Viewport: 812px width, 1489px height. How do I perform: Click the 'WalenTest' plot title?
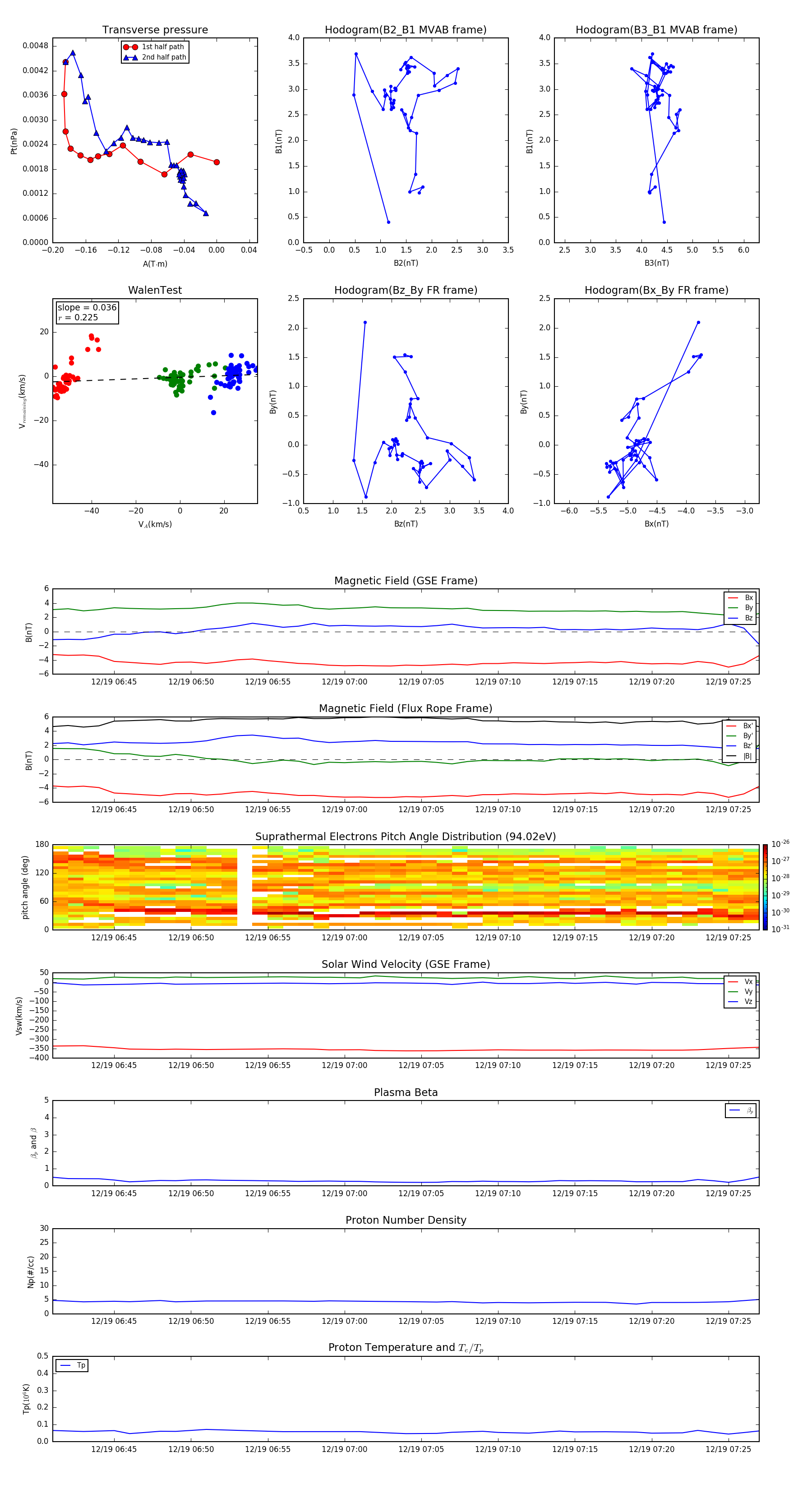pyautogui.click(x=155, y=290)
